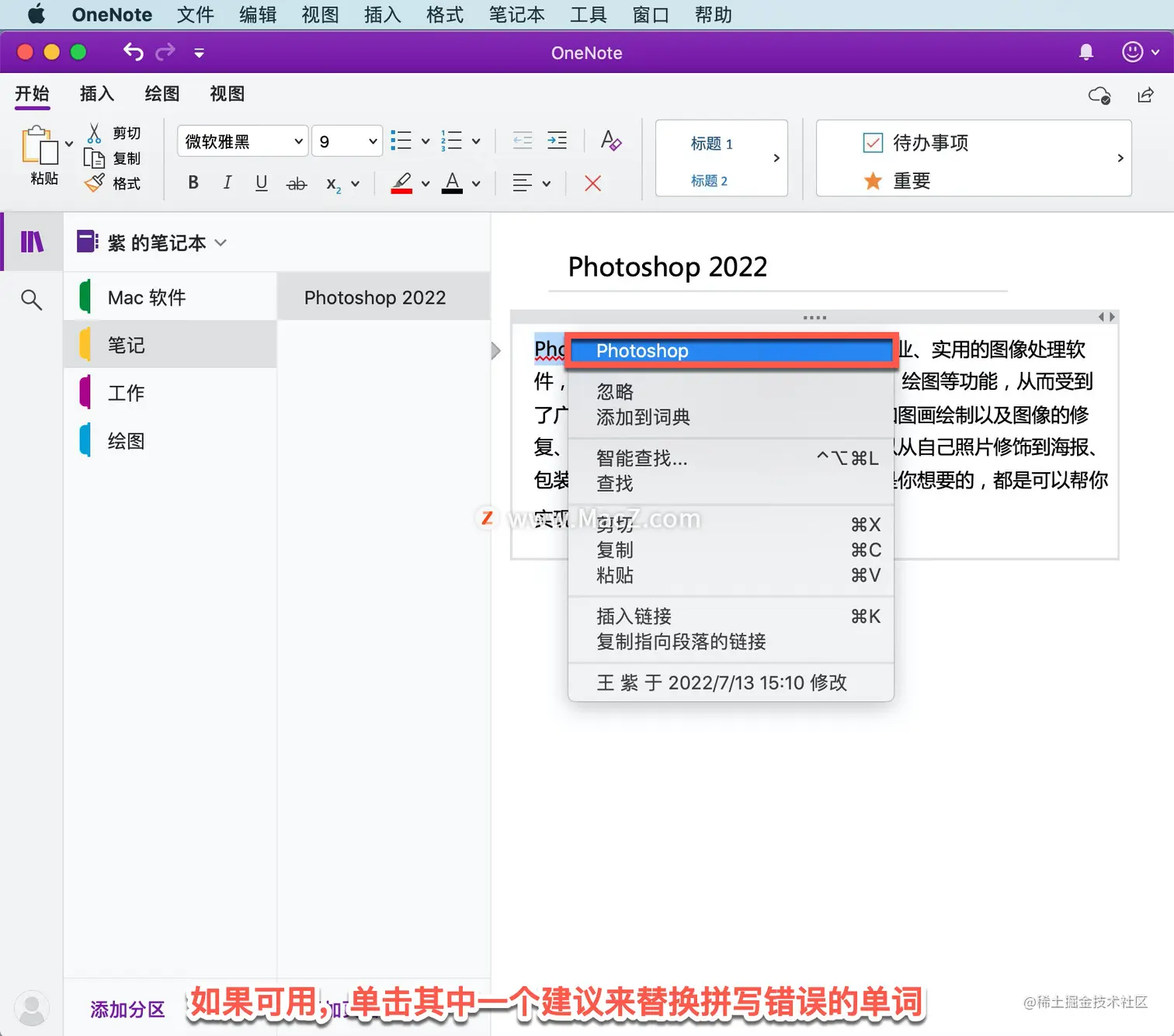
Task: Toggle the notebook navigation icon
Action: [x=32, y=242]
